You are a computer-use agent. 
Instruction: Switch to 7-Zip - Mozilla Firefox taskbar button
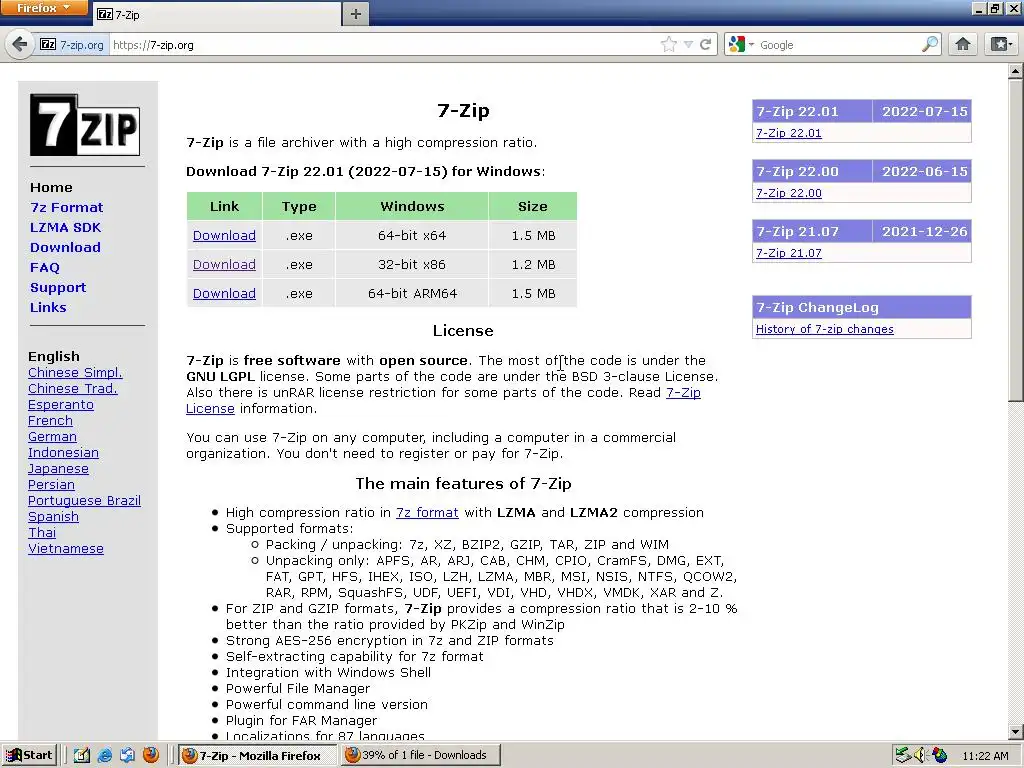[259, 755]
